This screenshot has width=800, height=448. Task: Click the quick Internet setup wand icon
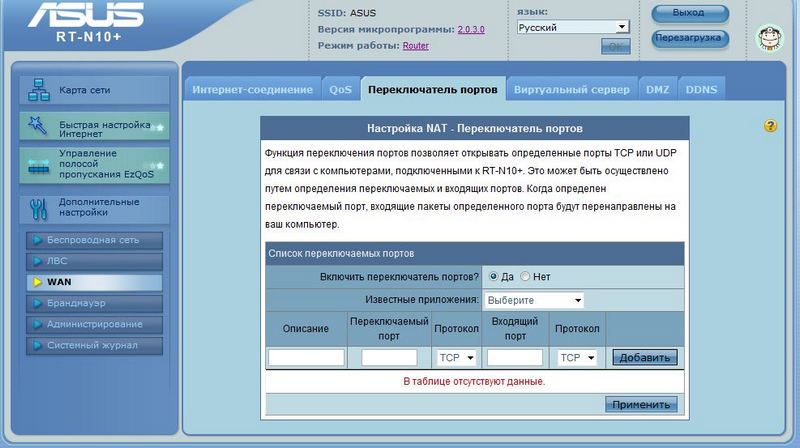coord(38,126)
